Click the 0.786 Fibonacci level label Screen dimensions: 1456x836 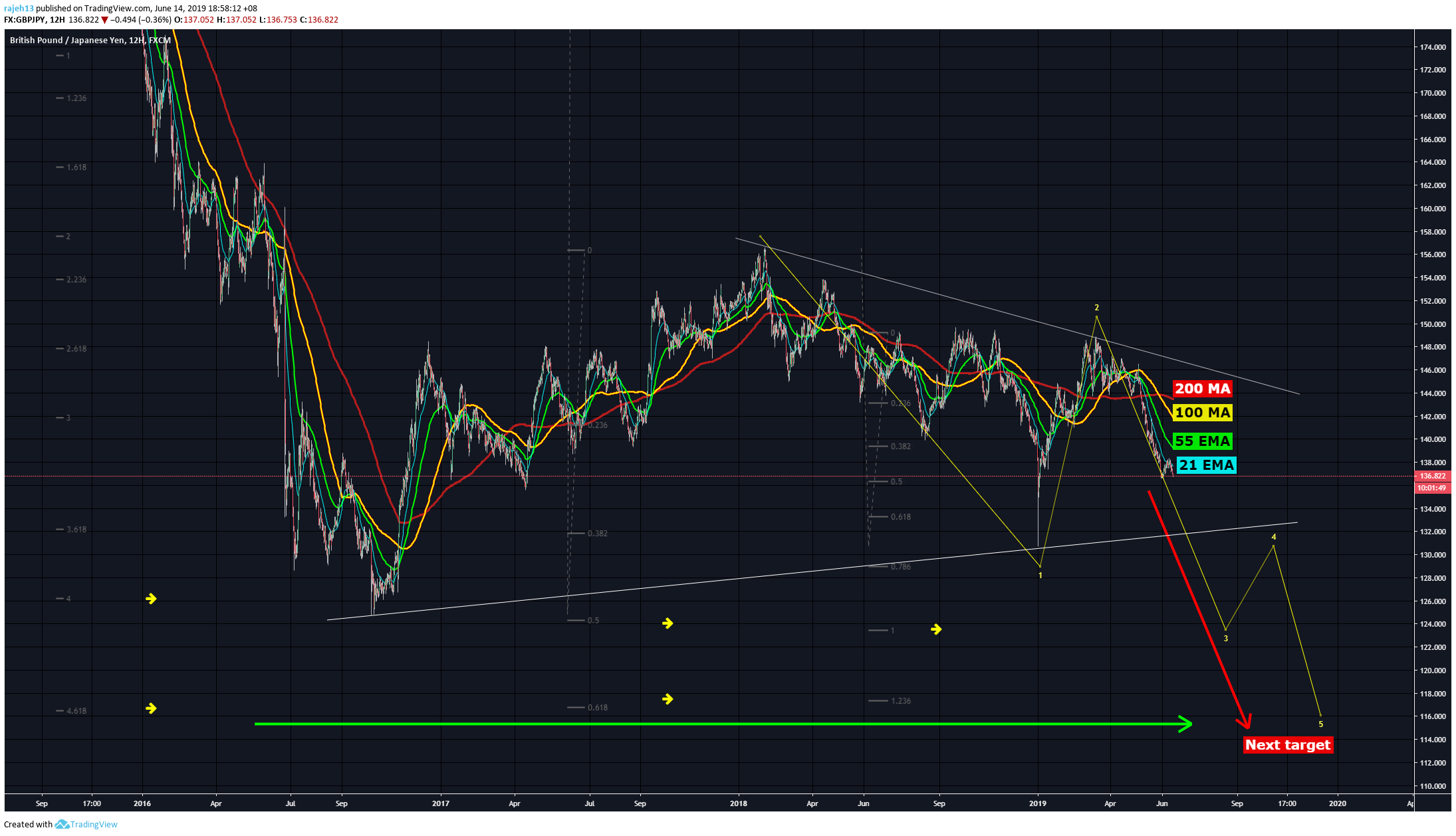pos(901,567)
